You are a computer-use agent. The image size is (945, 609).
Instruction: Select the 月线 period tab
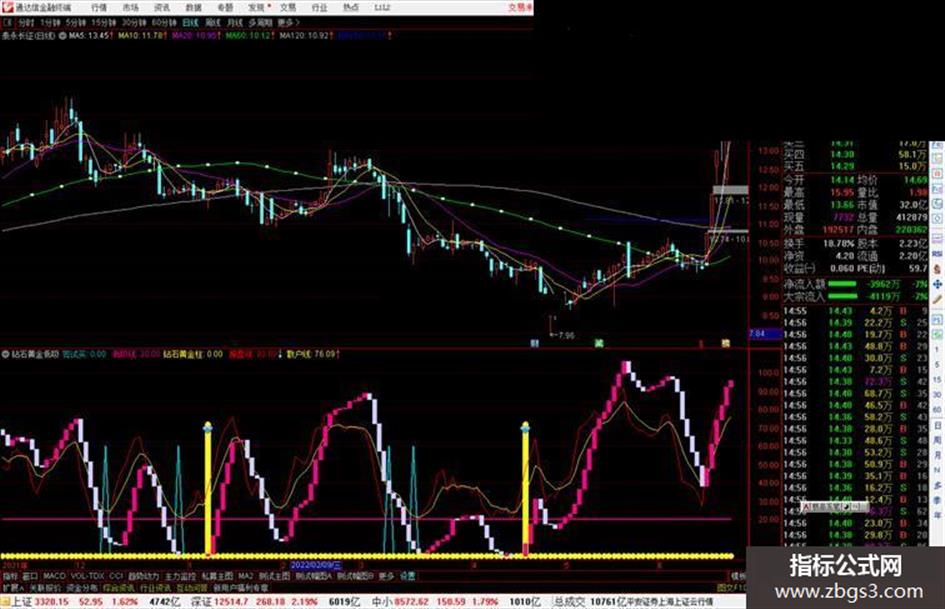pos(235,22)
